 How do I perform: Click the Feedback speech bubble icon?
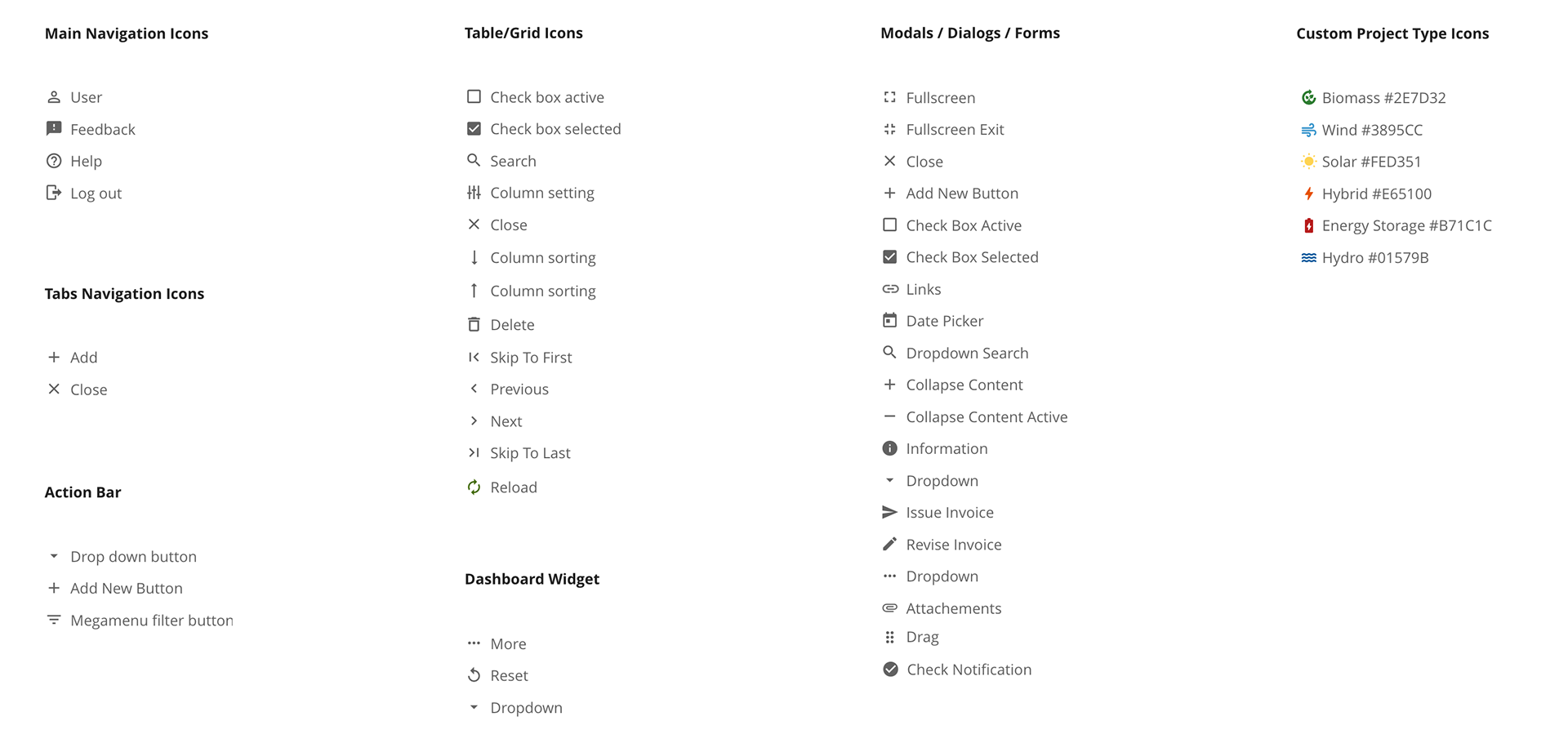tap(54, 129)
